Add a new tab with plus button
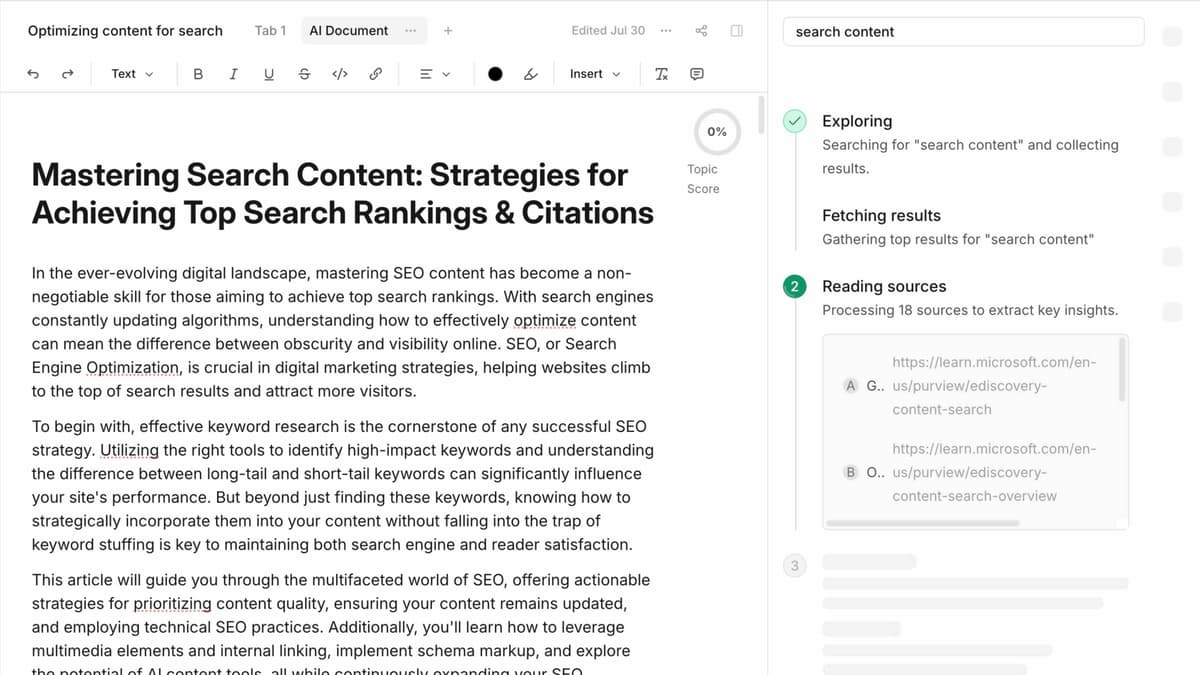This screenshot has height=675, width=1200. [448, 31]
